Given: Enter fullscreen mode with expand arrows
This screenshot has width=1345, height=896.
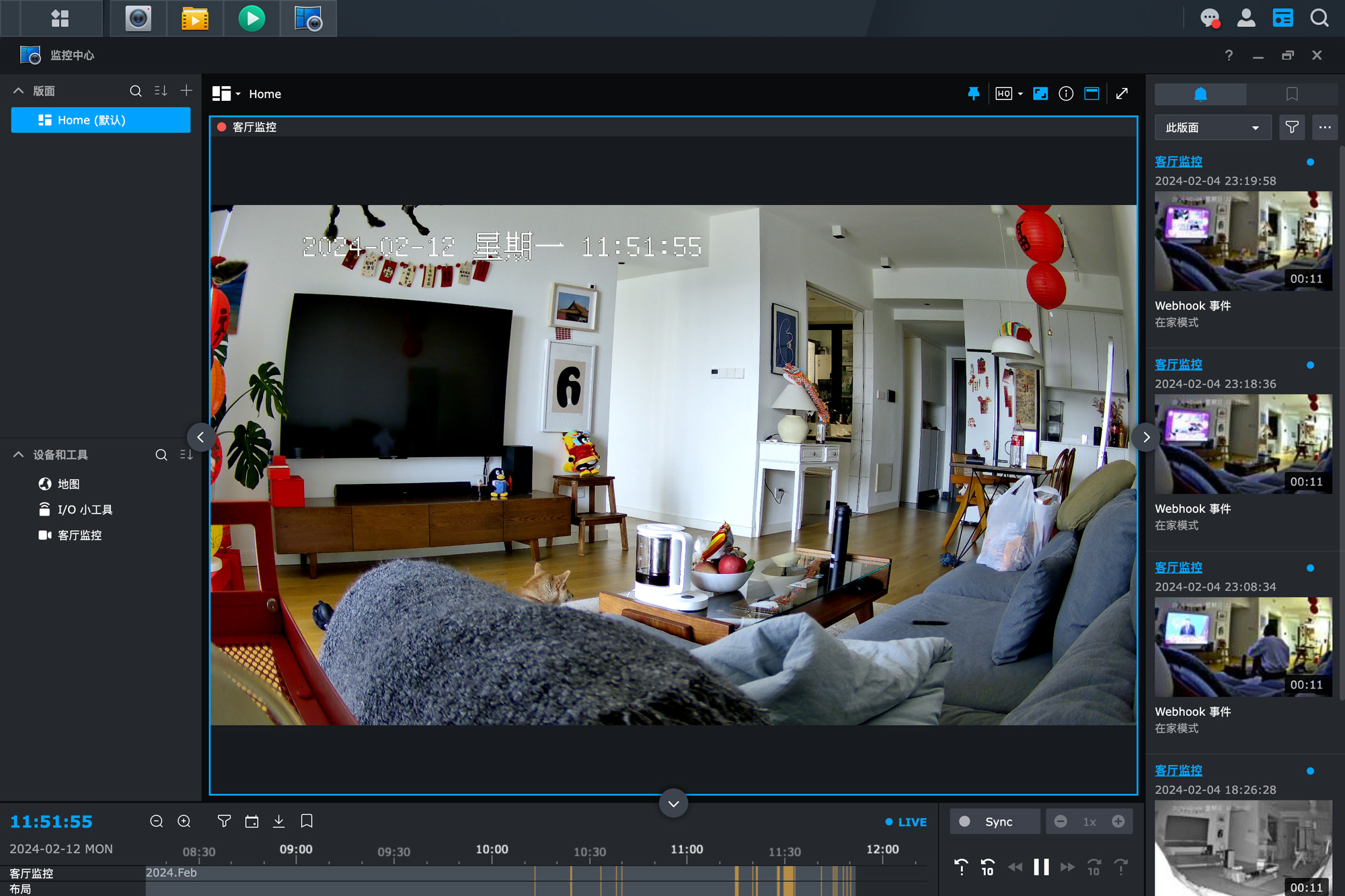Looking at the screenshot, I should point(1122,93).
